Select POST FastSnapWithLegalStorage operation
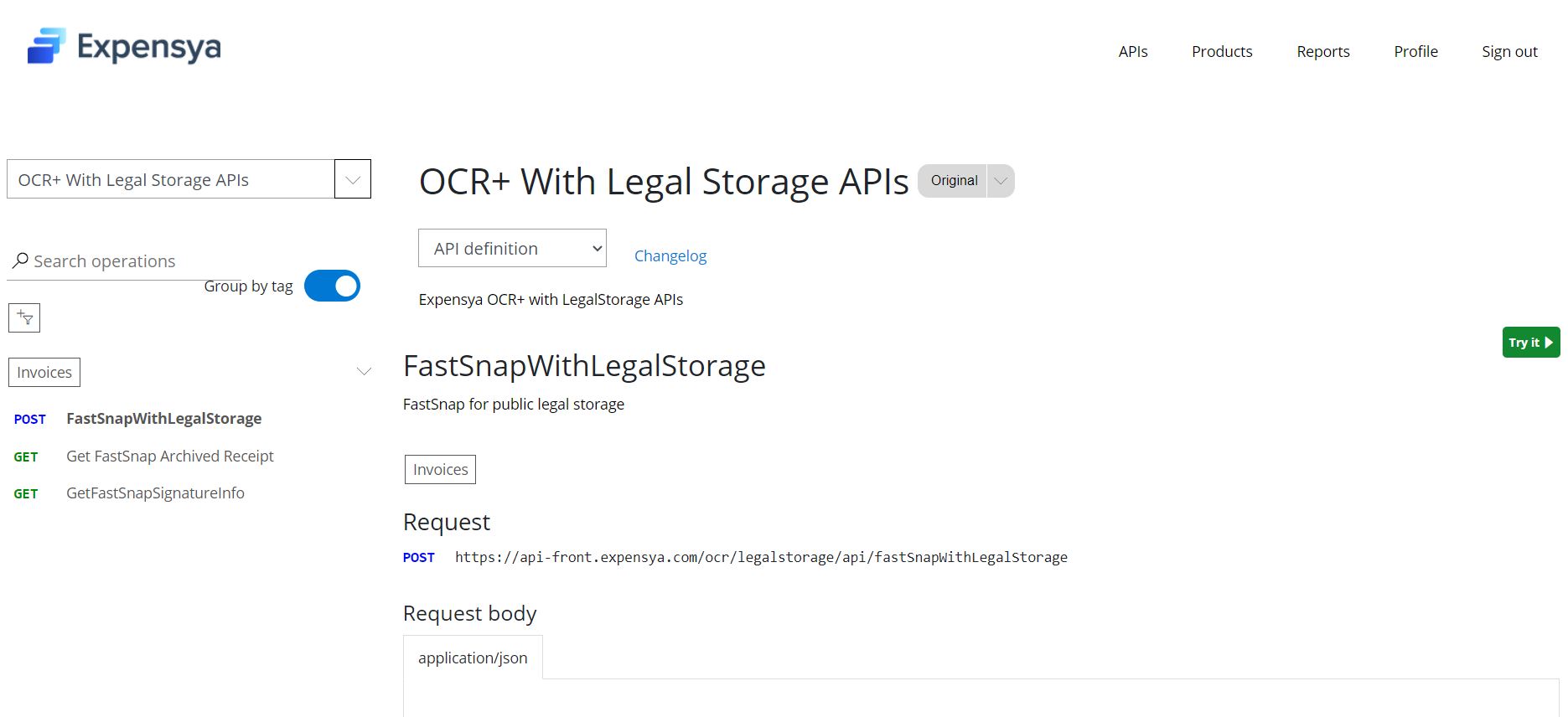Screen dimensions: 1568x717 click(x=163, y=419)
